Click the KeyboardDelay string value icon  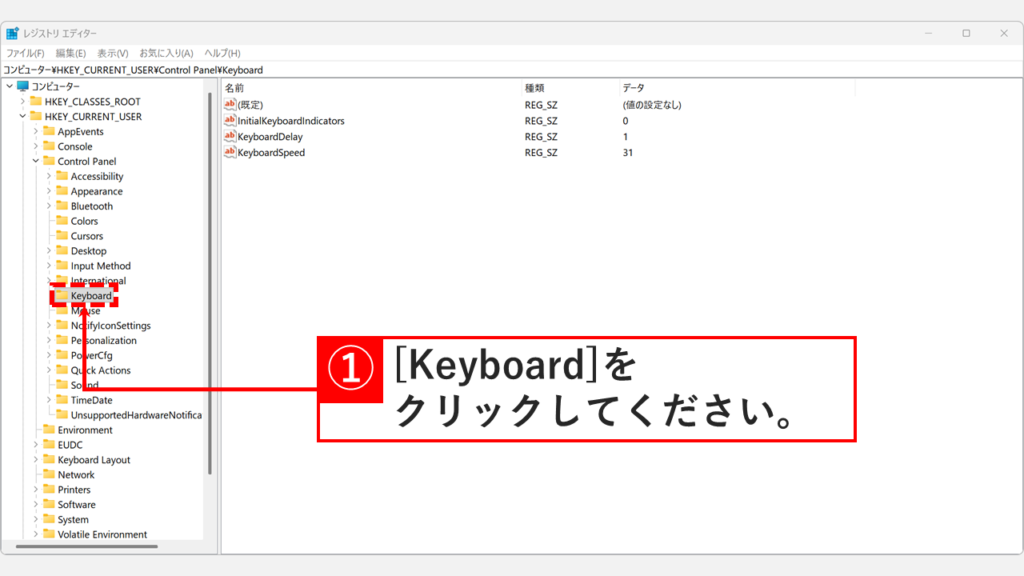pyautogui.click(x=232, y=137)
